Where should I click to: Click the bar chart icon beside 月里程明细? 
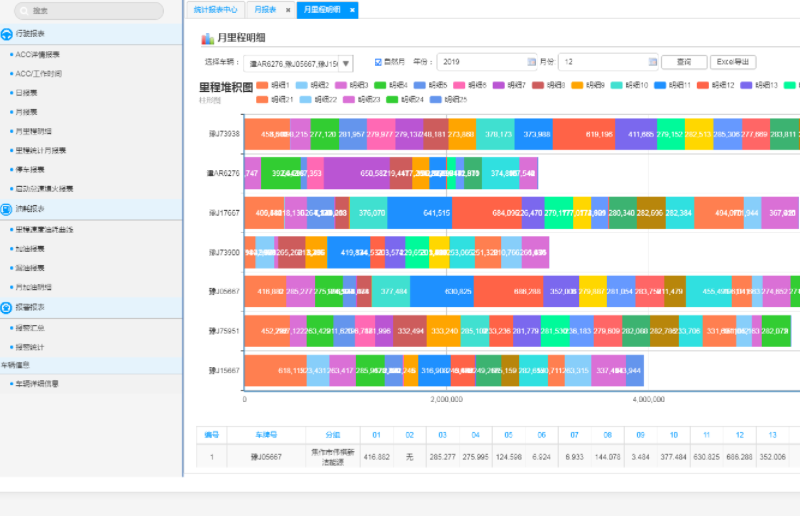[x=208, y=38]
